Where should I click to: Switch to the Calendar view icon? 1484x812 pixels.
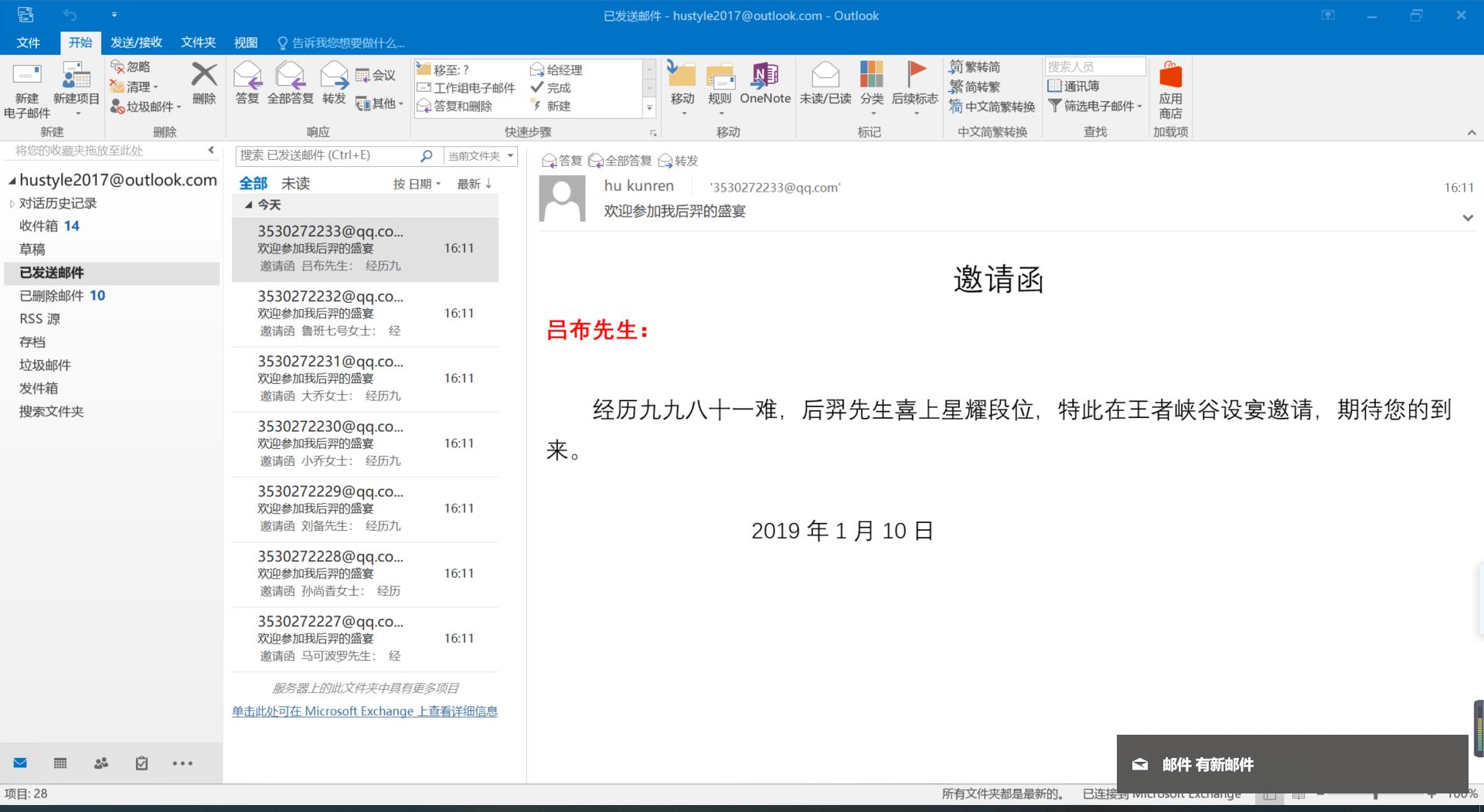point(60,763)
